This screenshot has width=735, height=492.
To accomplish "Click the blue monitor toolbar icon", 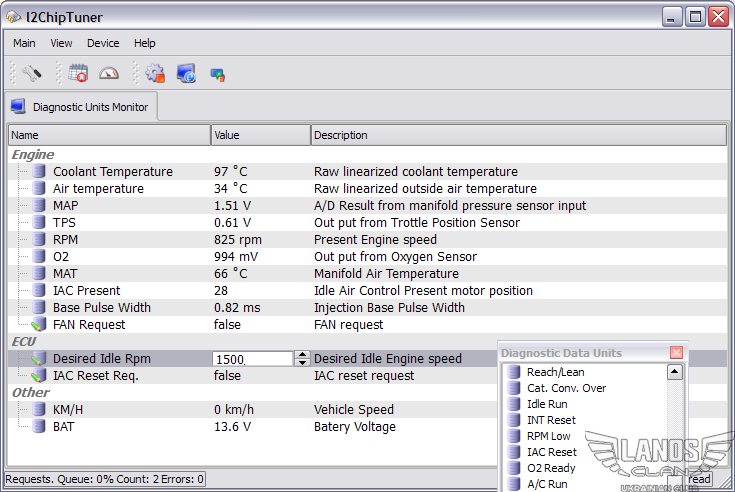I will (186, 73).
